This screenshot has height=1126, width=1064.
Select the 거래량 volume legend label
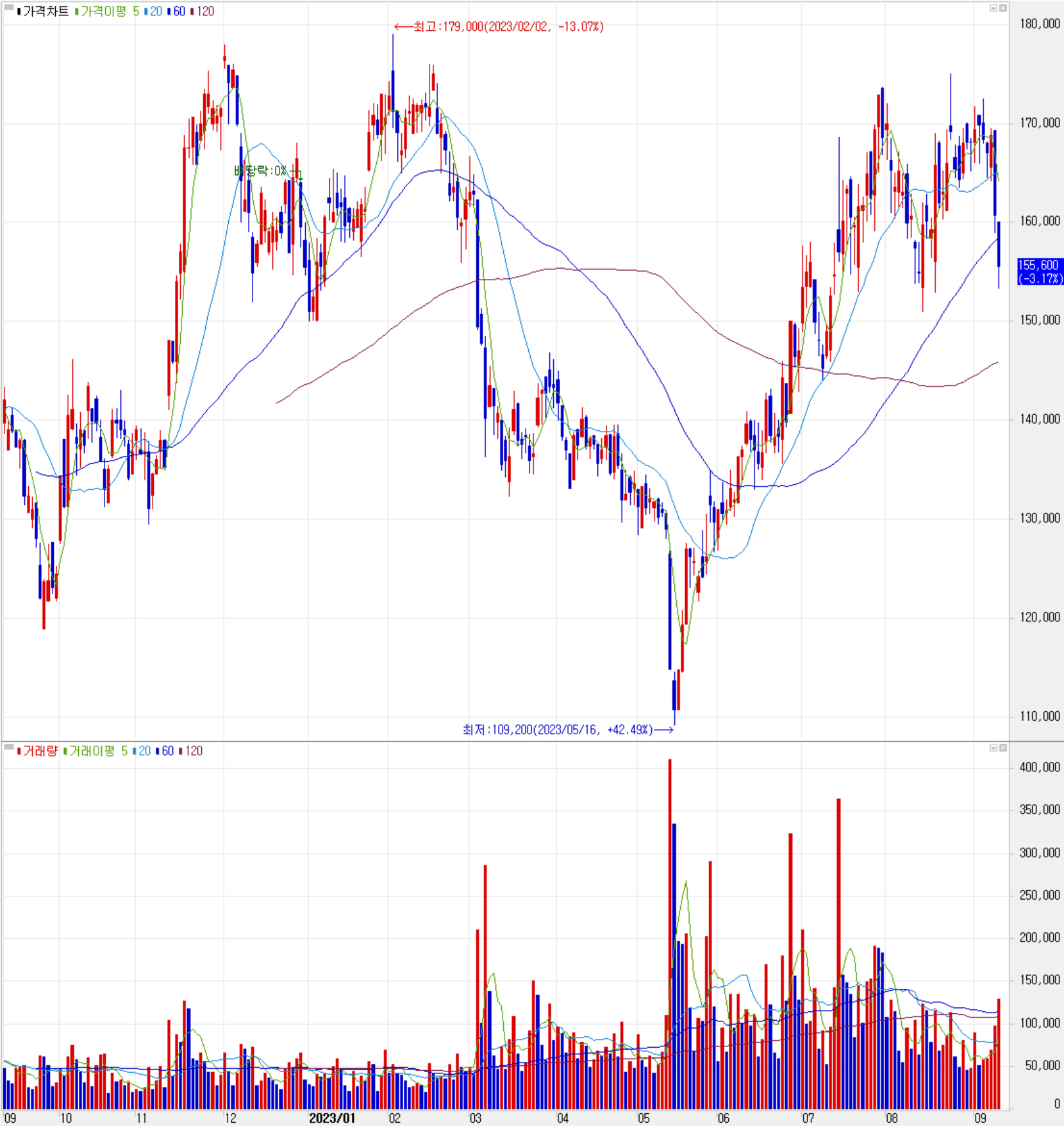(x=37, y=751)
